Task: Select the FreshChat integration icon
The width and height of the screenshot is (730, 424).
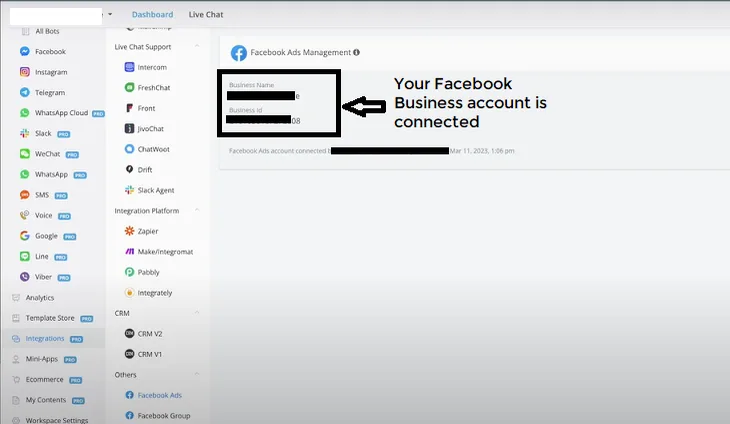Action: (x=129, y=87)
